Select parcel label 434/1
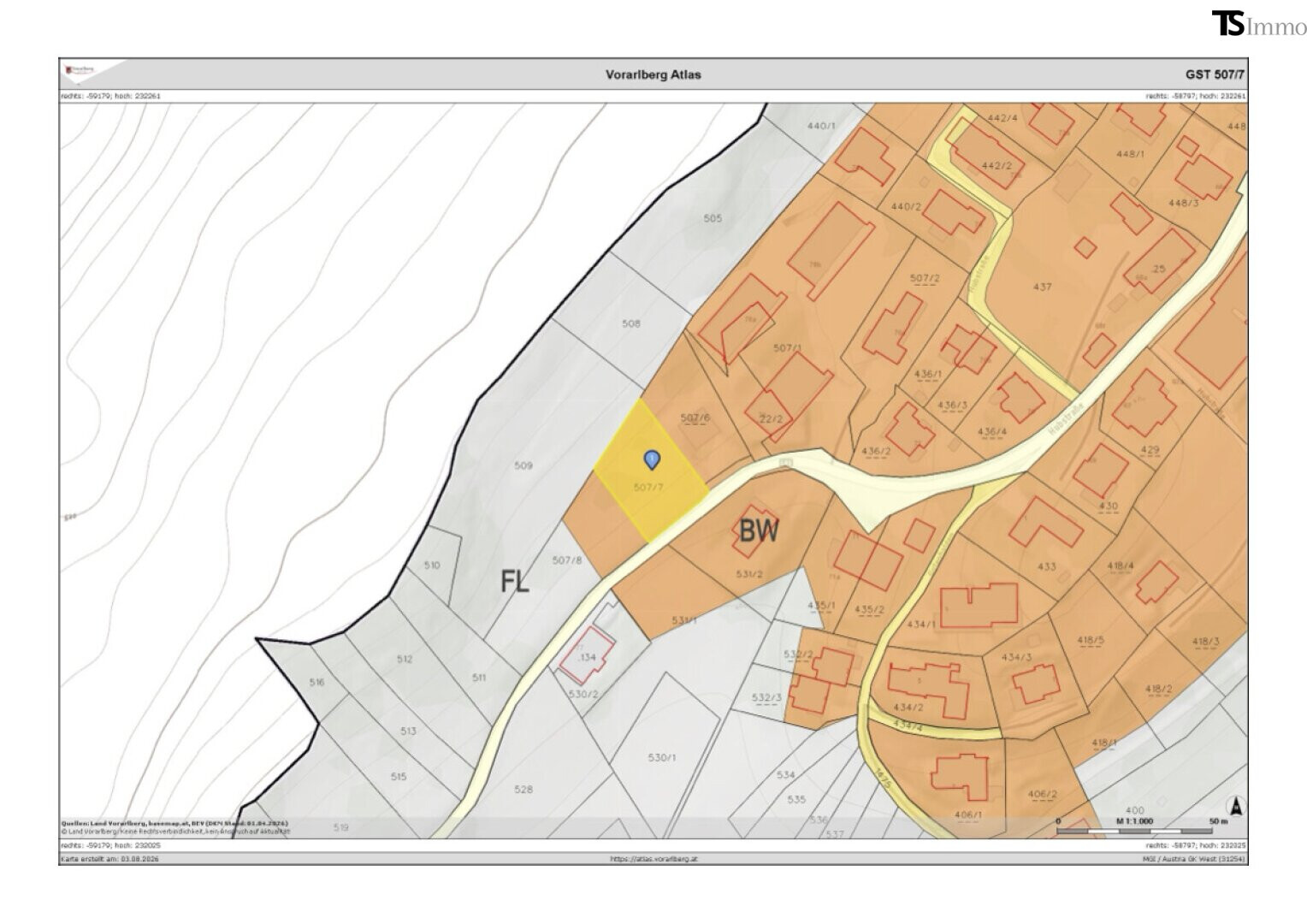This screenshot has width=1307, height=924. [921, 624]
